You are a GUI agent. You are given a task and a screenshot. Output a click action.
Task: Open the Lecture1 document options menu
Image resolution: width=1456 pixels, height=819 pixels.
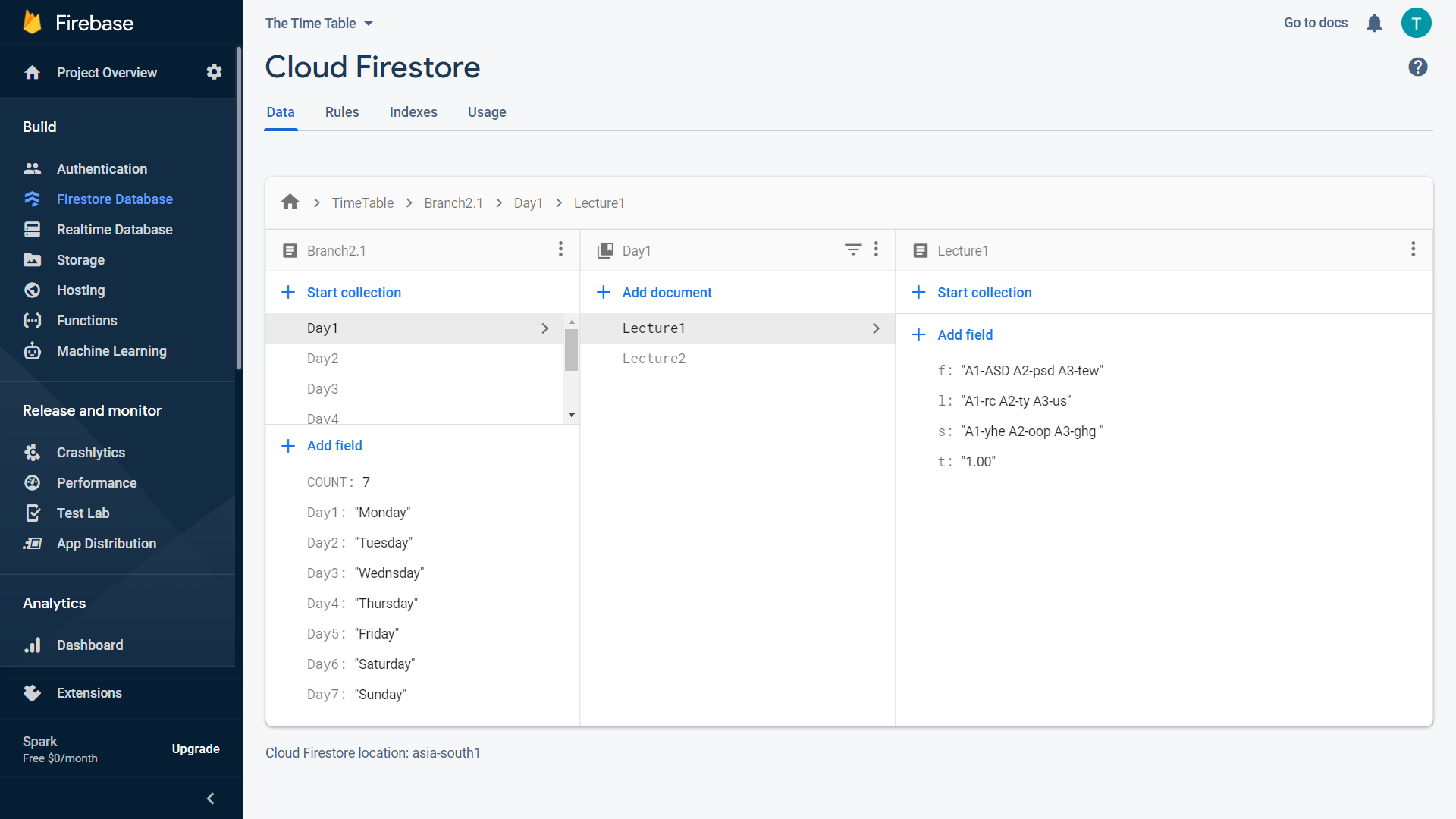pos(1413,249)
